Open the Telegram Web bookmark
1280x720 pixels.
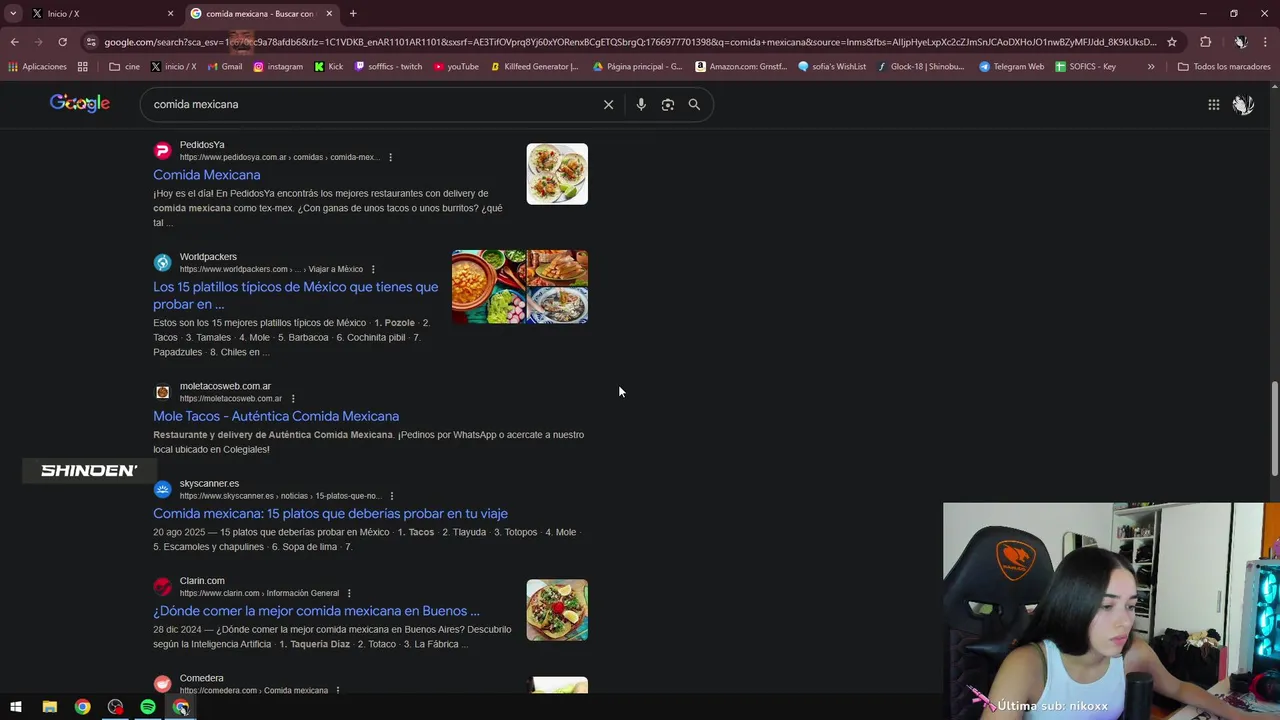[1011, 67]
